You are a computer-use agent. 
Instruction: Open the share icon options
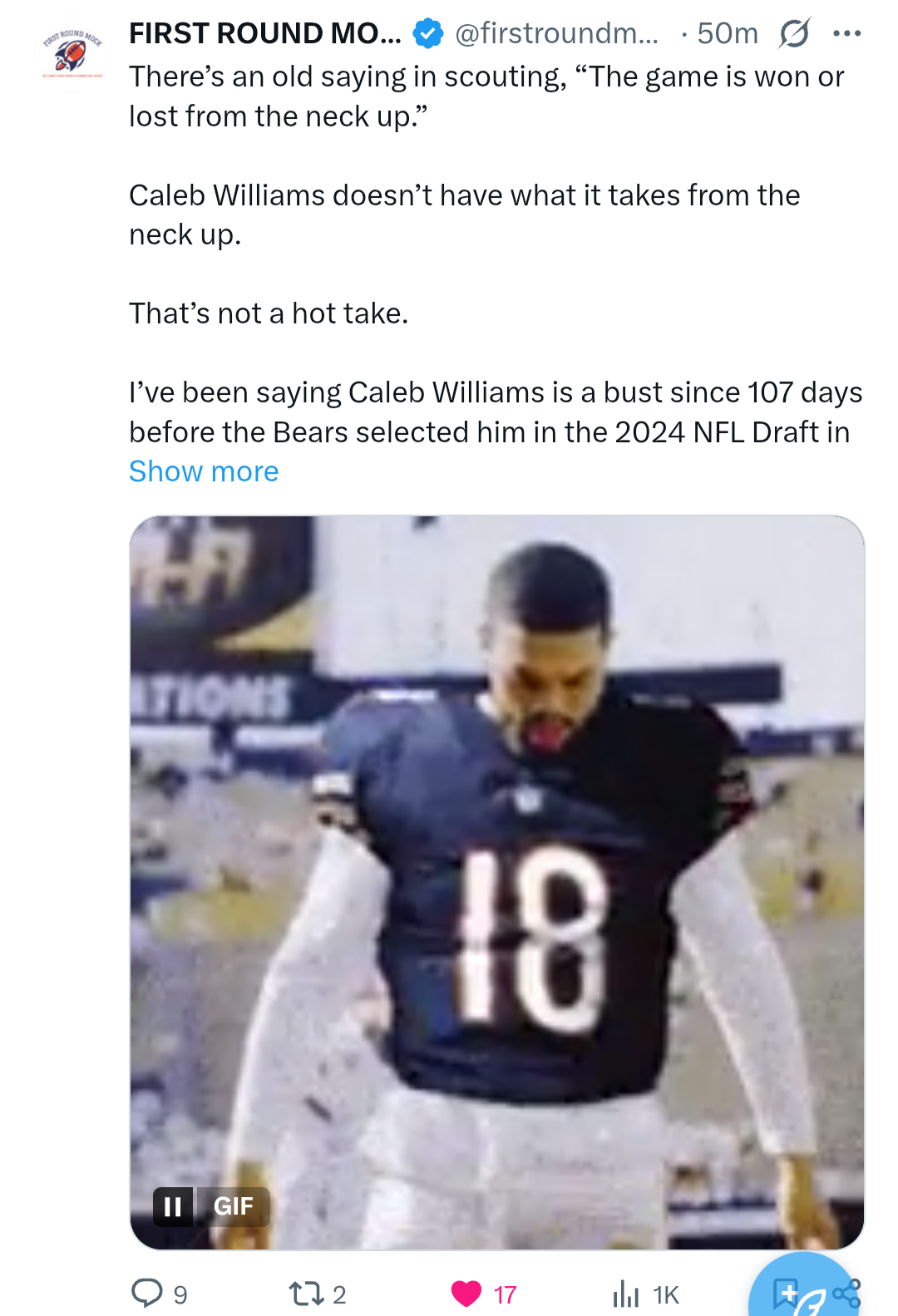(846, 1294)
